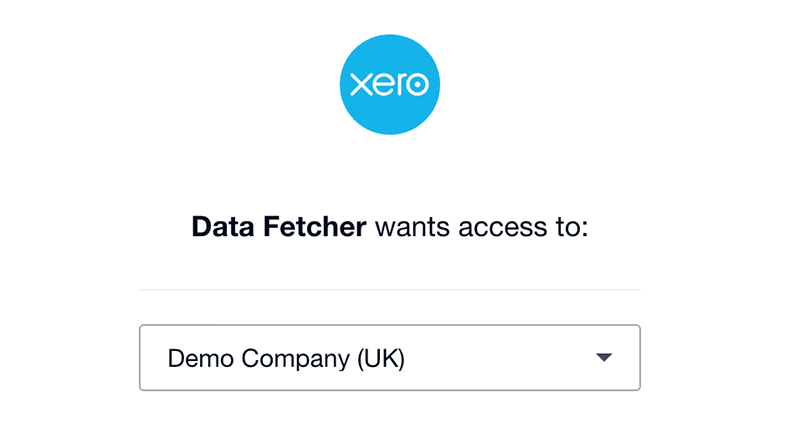This screenshot has height=428, width=800.
Task: Click the black triangle caret icon
Action: 604,358
